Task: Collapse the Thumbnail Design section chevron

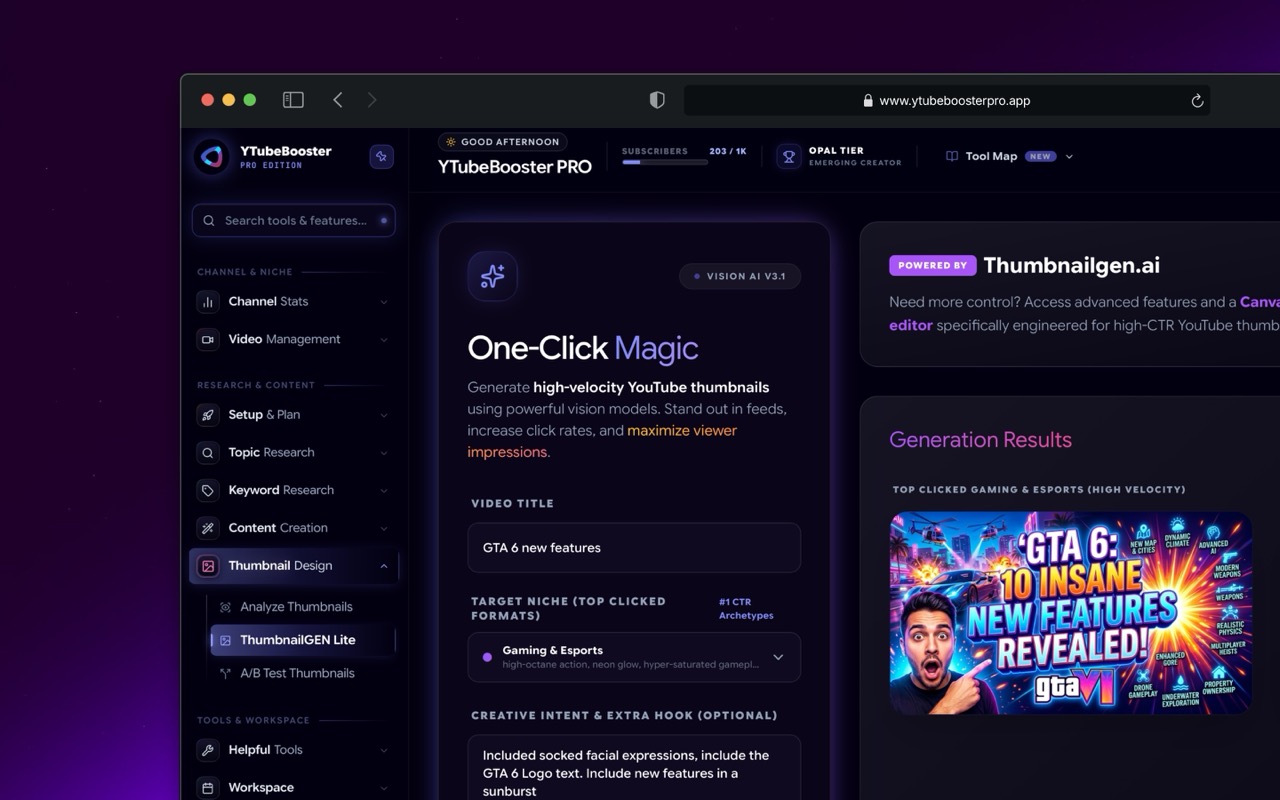Action: pos(384,566)
